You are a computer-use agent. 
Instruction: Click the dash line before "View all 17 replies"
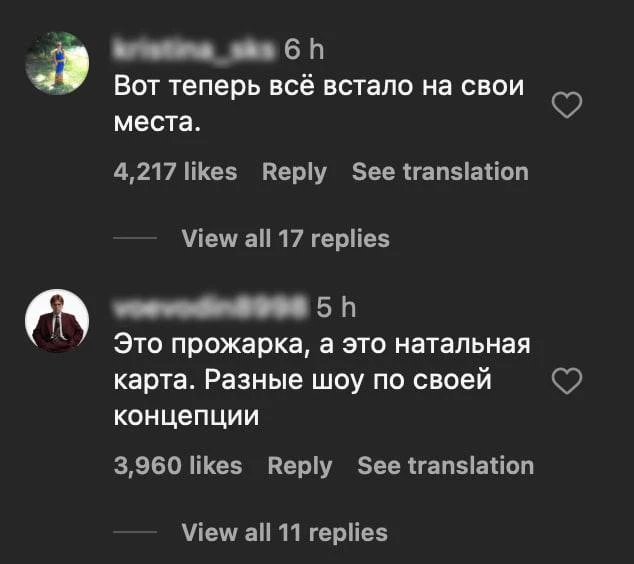136,239
